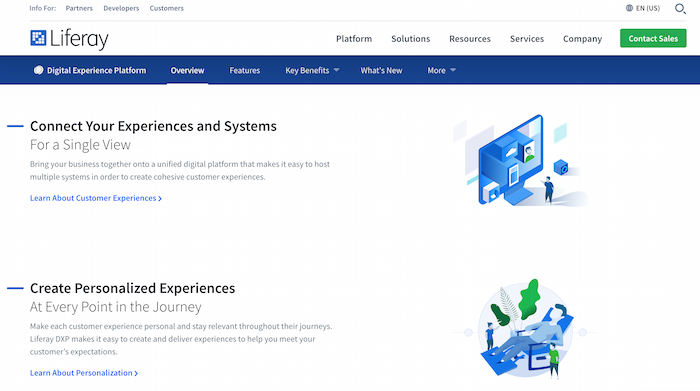The width and height of the screenshot is (700, 391).
Task: Click the Partners link
Action: pyautogui.click(x=79, y=8)
